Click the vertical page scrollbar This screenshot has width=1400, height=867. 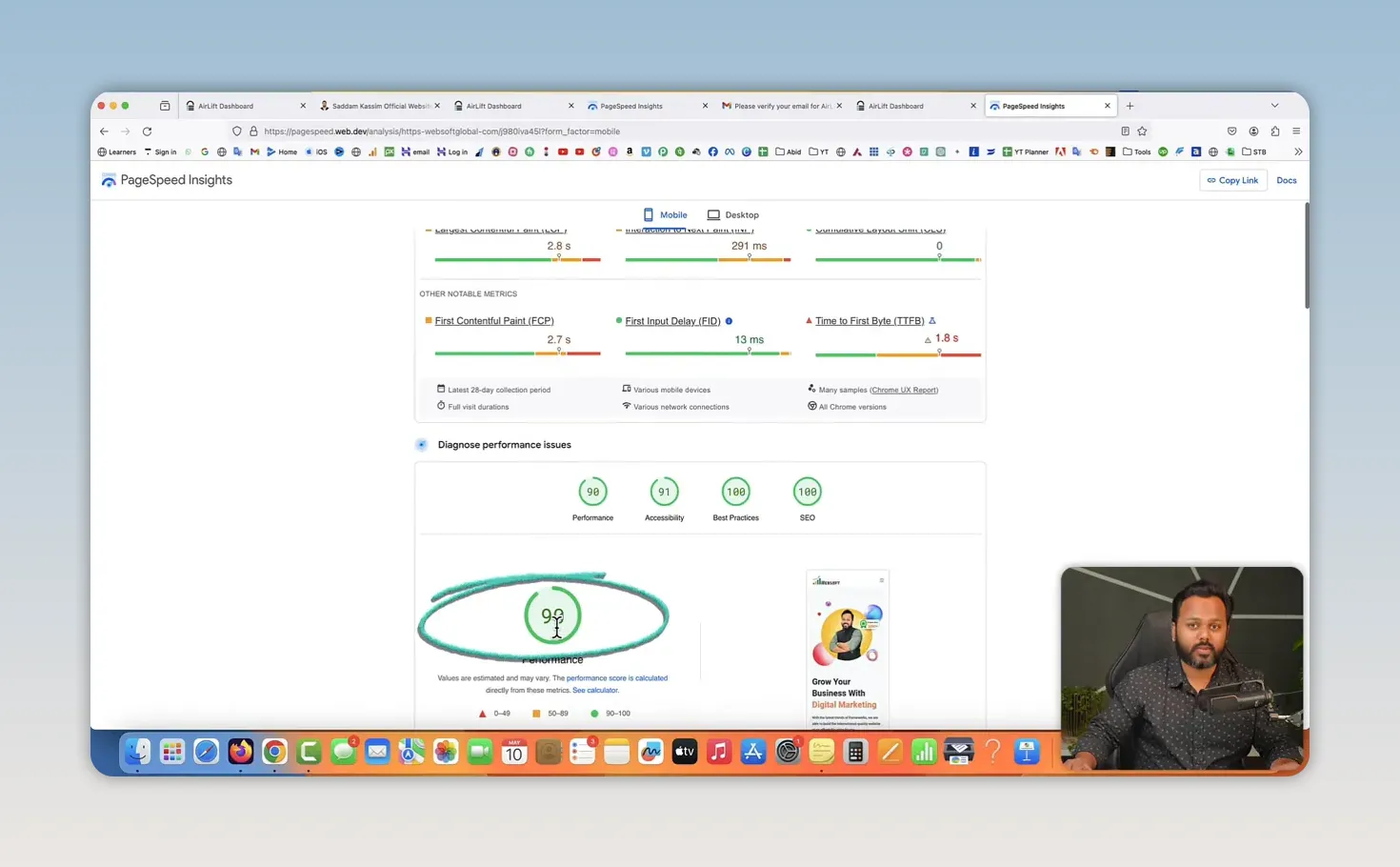click(x=1307, y=255)
